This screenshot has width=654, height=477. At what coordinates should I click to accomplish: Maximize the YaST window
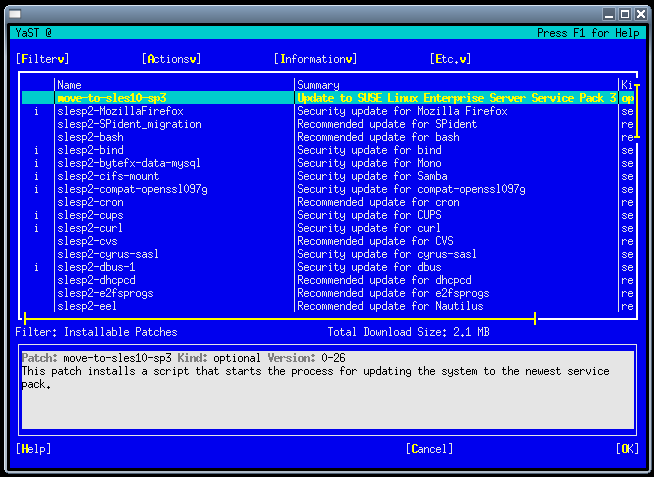click(625, 15)
